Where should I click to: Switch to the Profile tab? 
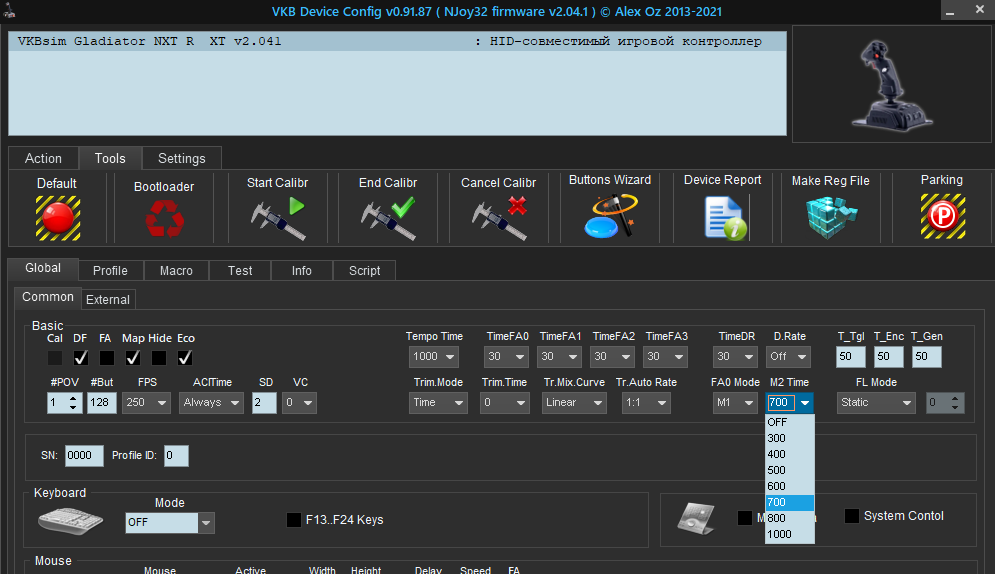click(110, 271)
